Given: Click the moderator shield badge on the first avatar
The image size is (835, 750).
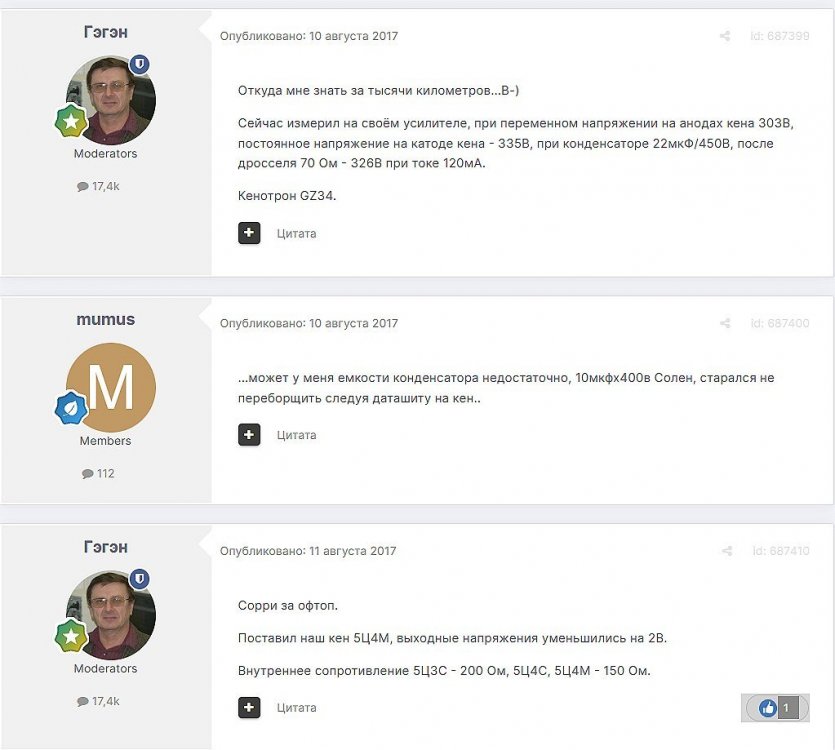Looking at the screenshot, I should coord(140,64).
